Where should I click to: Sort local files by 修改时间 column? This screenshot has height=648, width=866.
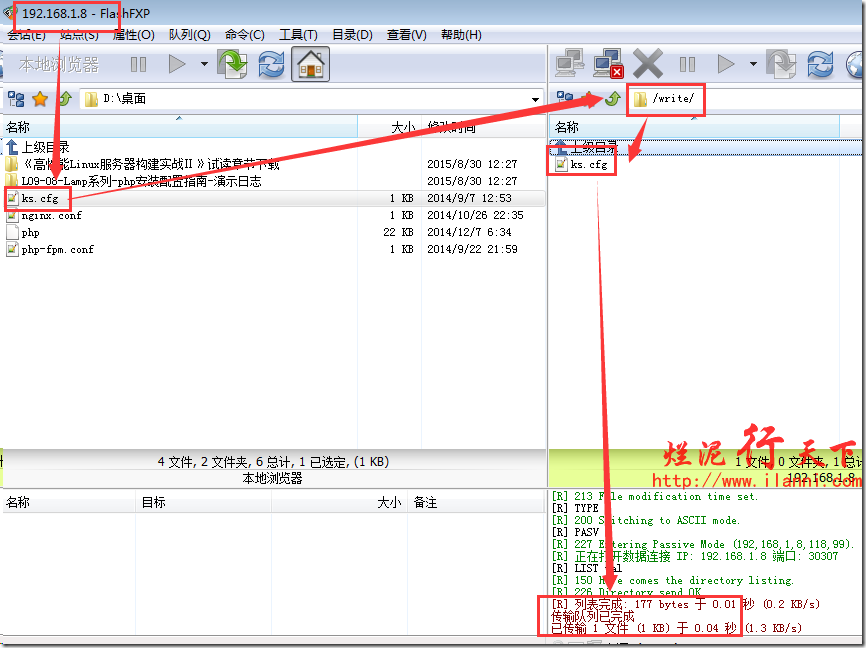[x=483, y=127]
